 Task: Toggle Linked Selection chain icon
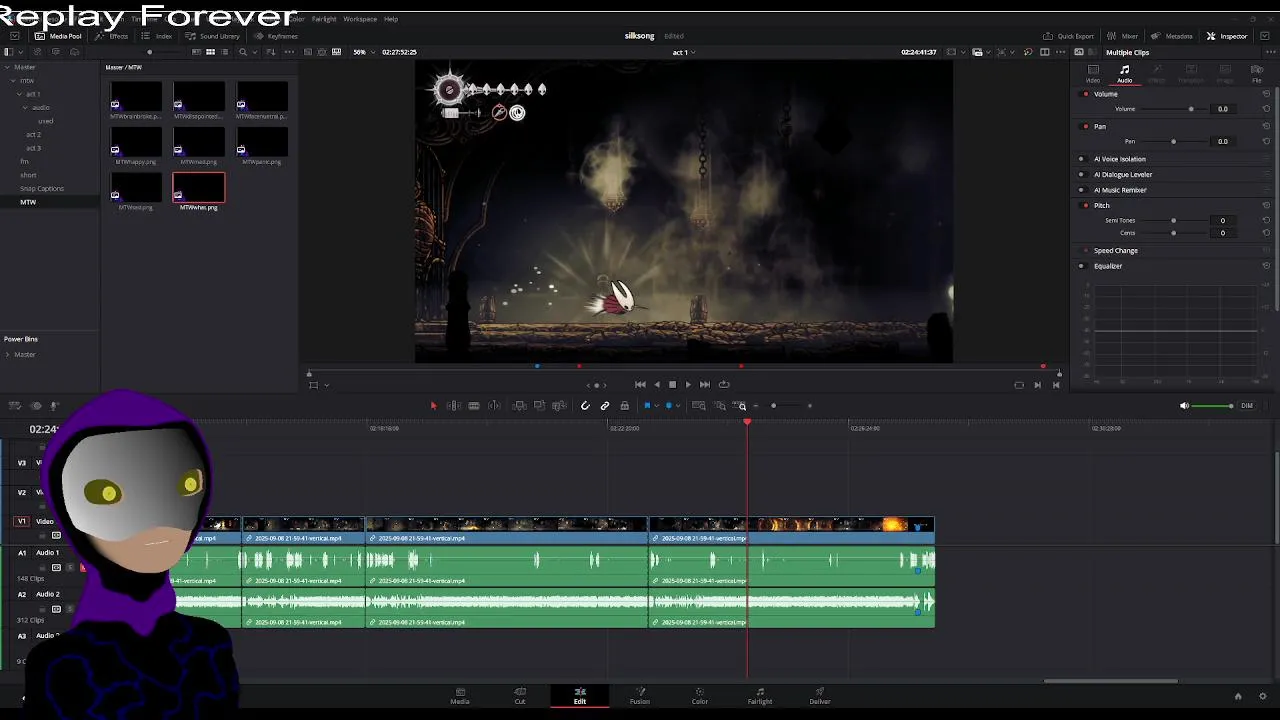click(605, 406)
